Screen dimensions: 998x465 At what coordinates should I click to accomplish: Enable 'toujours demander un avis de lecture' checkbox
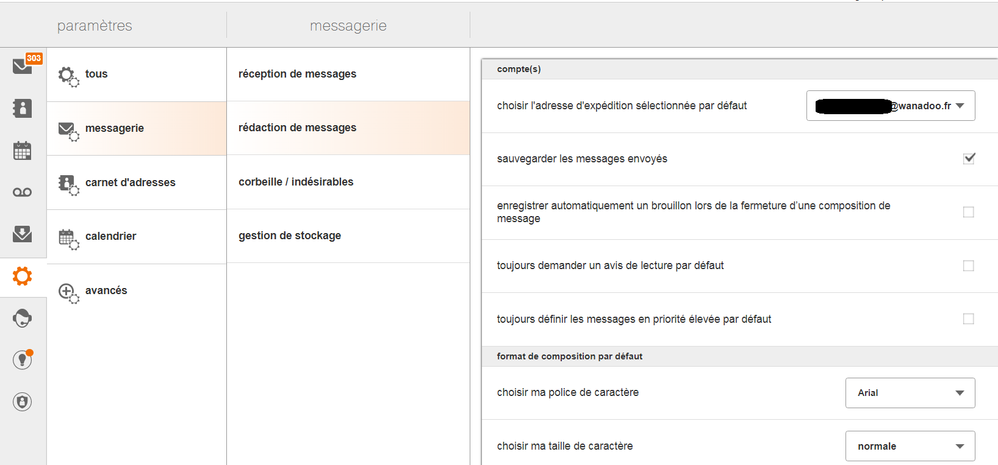pyautogui.click(x=969, y=266)
